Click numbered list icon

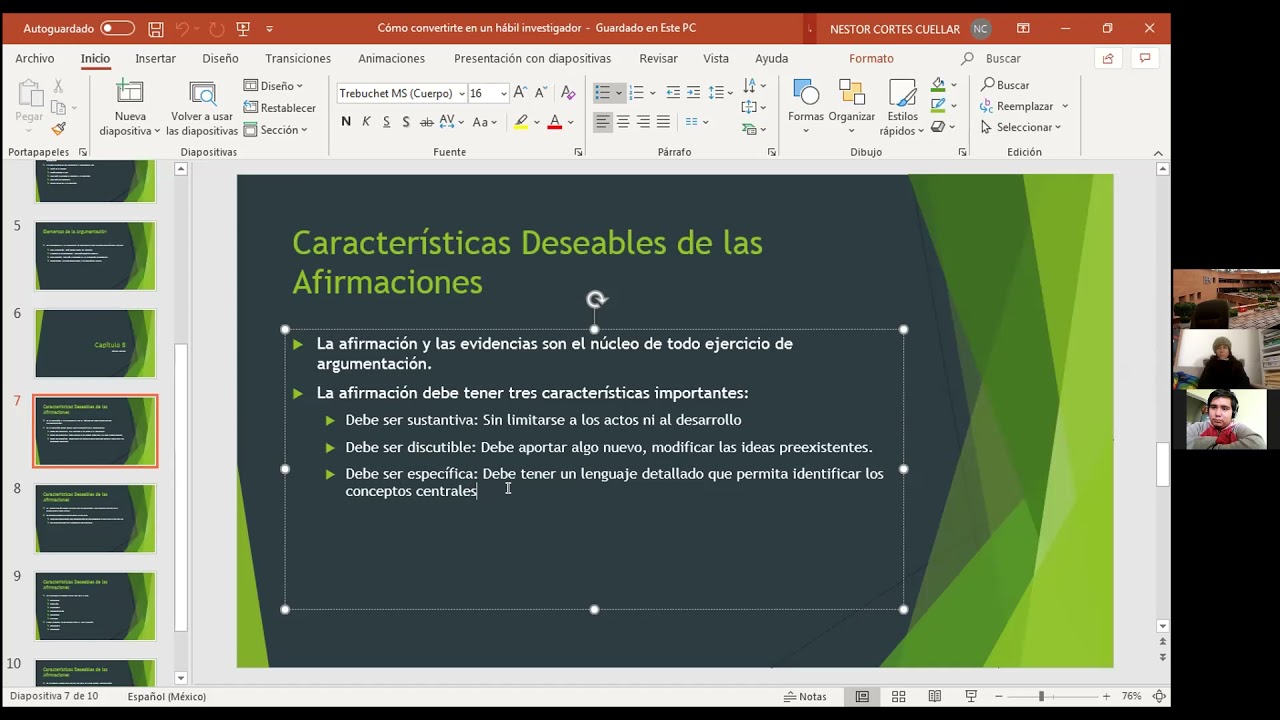click(x=636, y=93)
